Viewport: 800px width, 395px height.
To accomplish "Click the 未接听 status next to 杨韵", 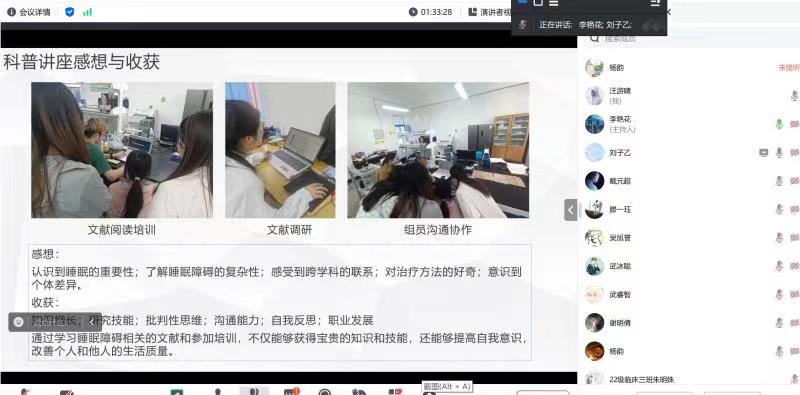I will click(x=788, y=67).
